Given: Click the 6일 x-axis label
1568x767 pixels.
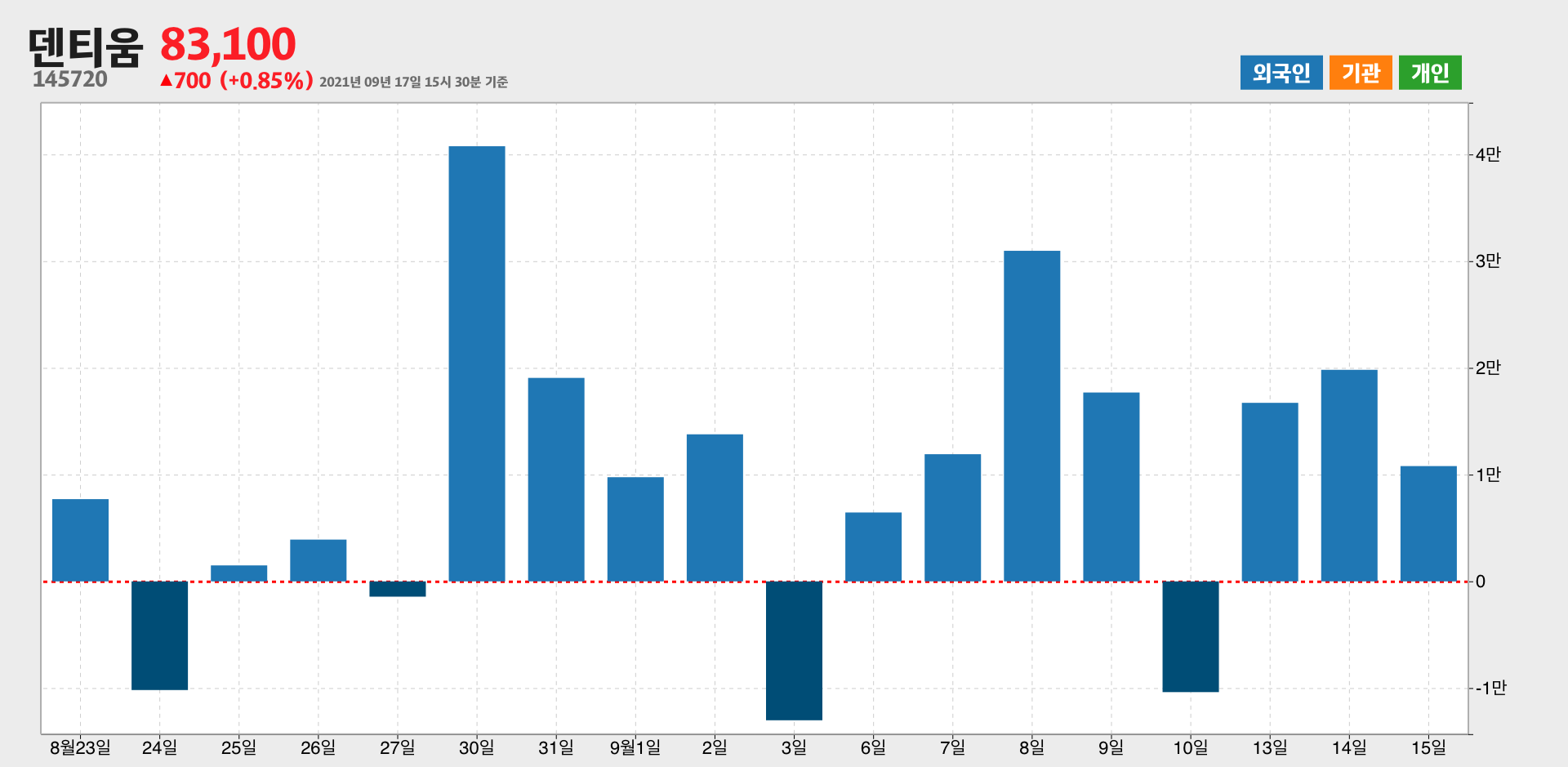Looking at the screenshot, I should (873, 747).
